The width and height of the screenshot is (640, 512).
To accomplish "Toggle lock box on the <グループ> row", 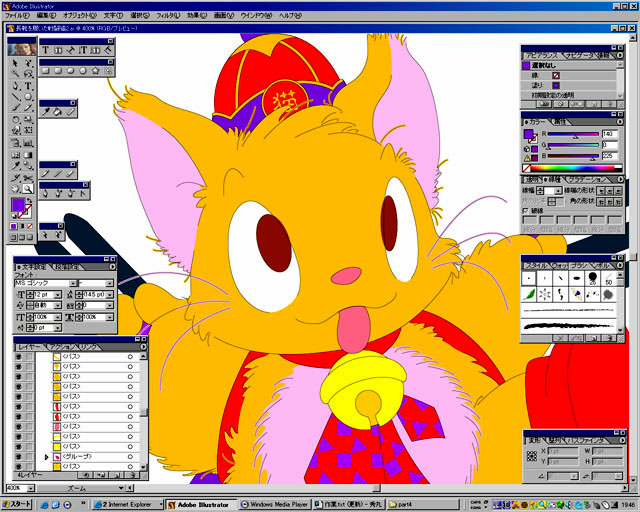I will (x=28, y=457).
